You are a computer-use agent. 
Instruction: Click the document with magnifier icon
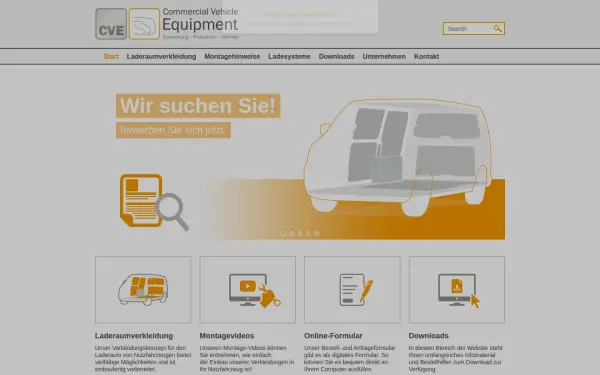tap(154, 202)
